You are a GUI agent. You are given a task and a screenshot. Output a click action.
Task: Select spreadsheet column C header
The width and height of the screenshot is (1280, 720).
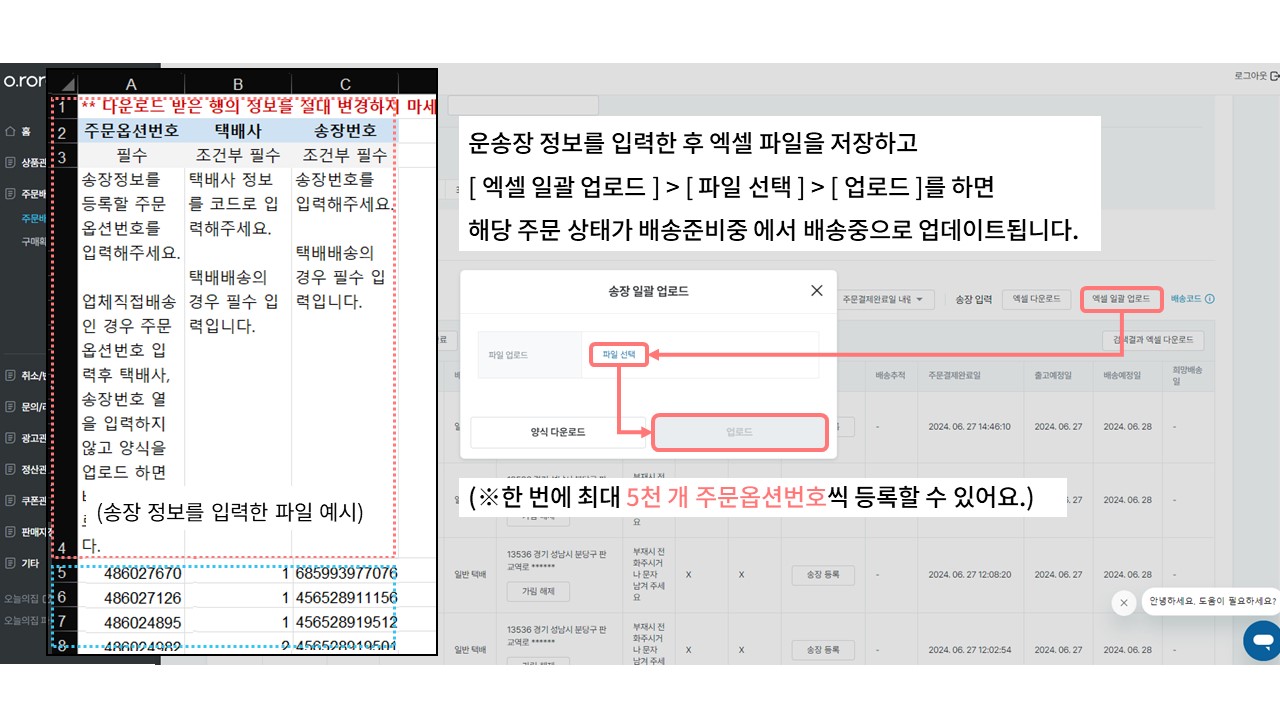345,84
